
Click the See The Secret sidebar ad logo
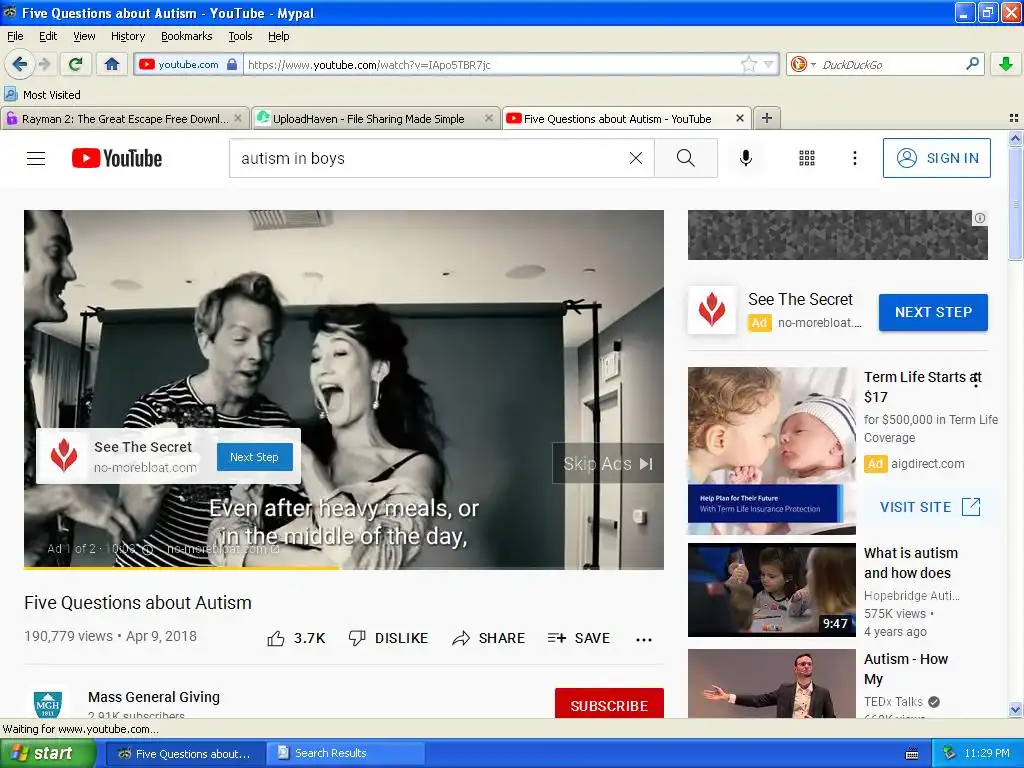(712, 310)
